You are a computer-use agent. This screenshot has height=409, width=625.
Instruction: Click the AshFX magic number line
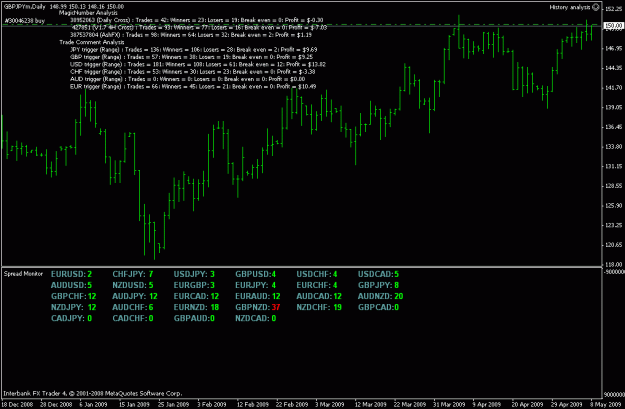pos(191,35)
